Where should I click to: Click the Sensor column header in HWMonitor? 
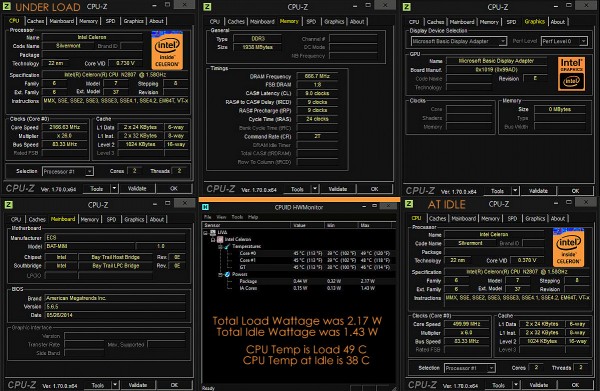tap(246, 225)
